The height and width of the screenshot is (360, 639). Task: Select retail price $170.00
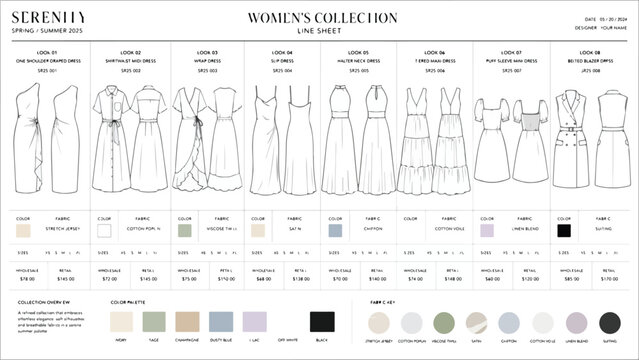[x=609, y=279]
